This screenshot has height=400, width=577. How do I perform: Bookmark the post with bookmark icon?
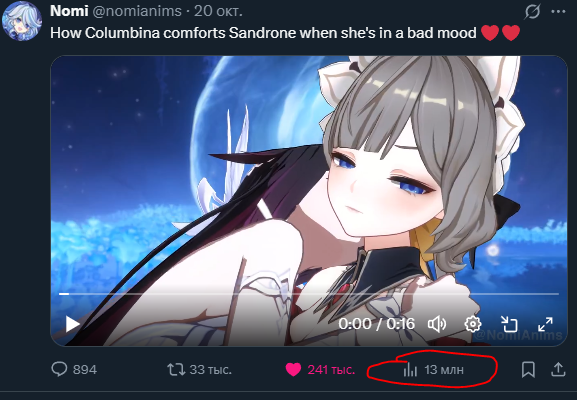[528, 369]
